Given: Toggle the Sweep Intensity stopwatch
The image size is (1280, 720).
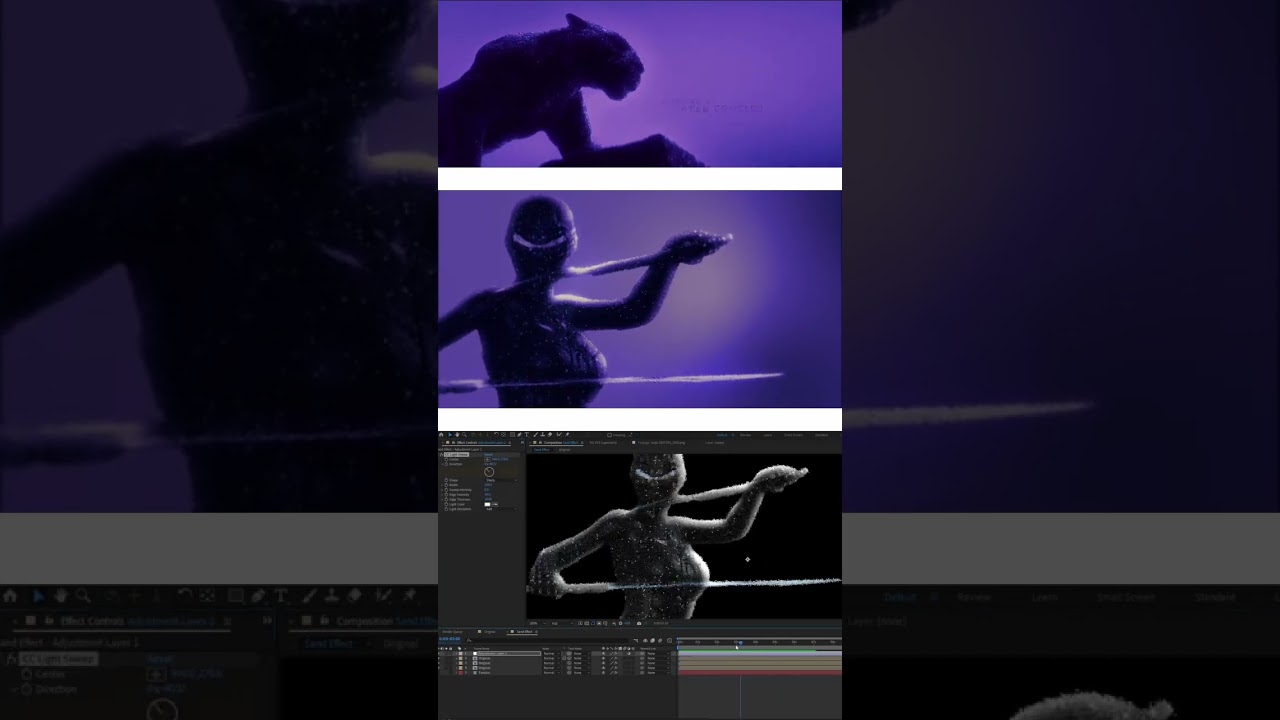Looking at the screenshot, I should pos(446,490).
